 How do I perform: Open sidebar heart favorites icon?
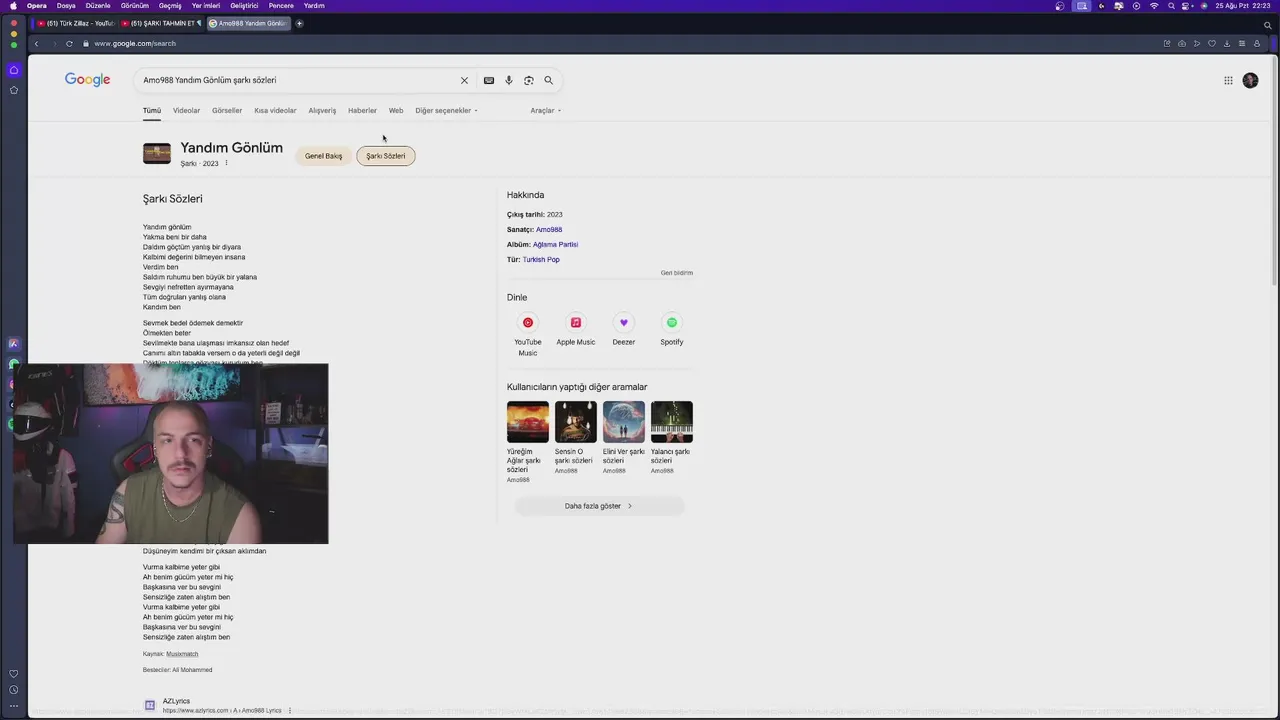point(14,673)
